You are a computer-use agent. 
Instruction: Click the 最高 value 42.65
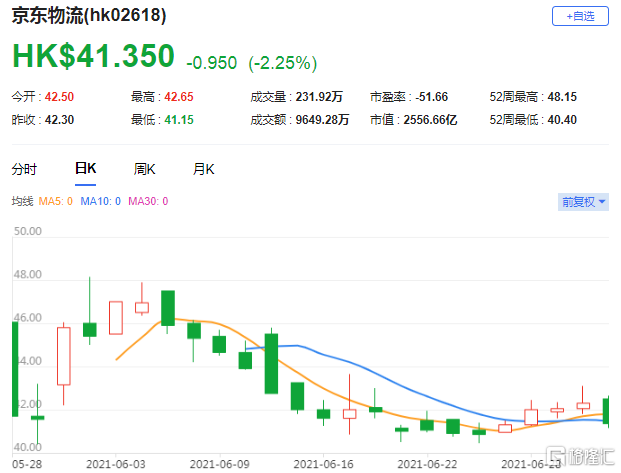[179, 97]
